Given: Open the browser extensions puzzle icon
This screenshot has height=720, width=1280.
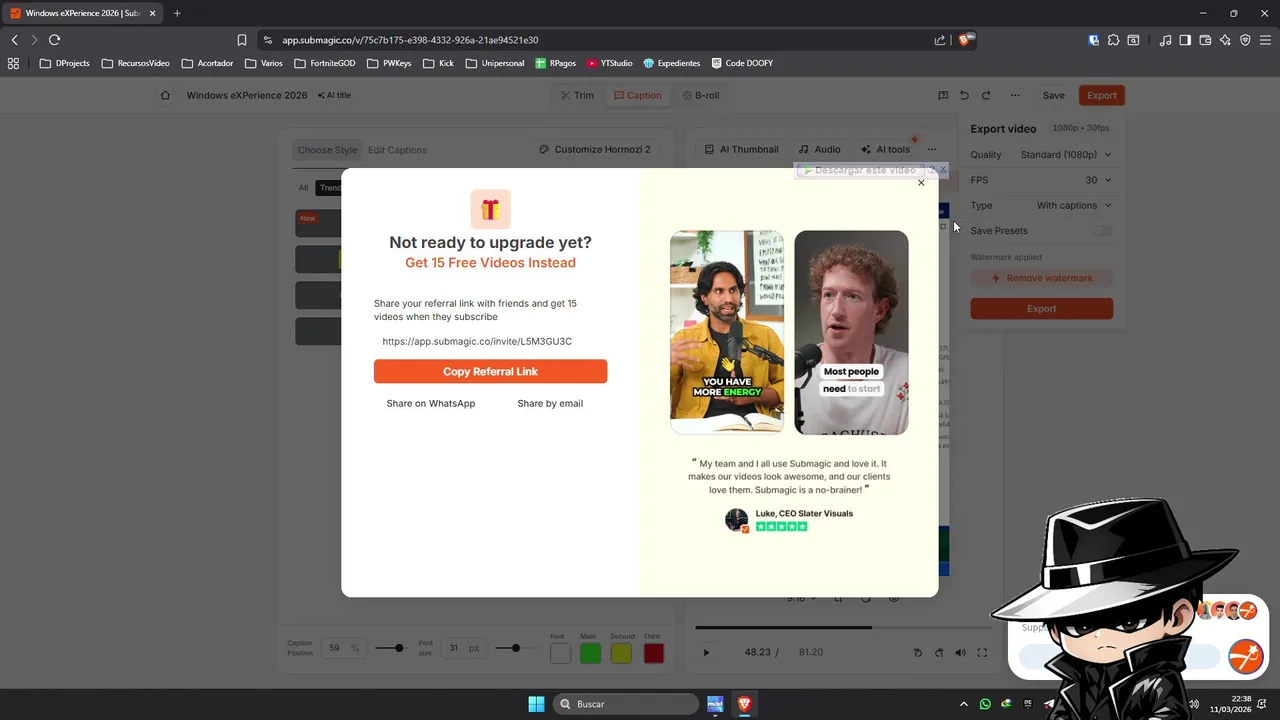Looking at the screenshot, I should pos(1114,40).
